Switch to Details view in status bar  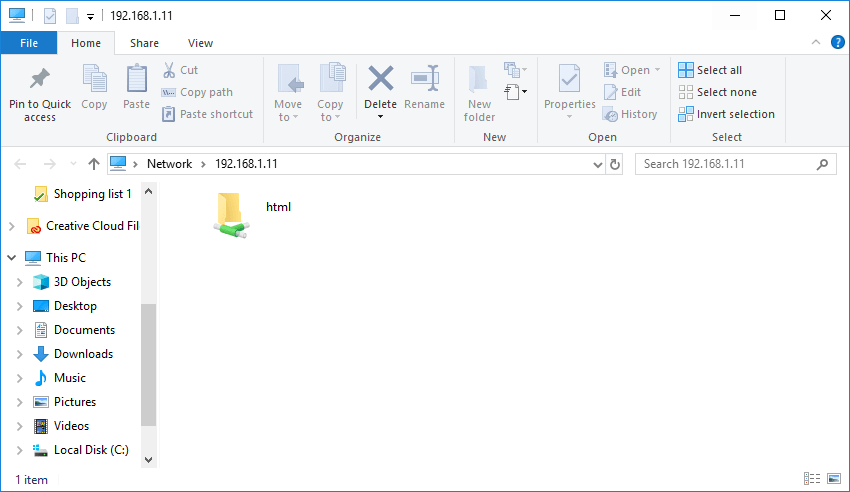pos(812,478)
